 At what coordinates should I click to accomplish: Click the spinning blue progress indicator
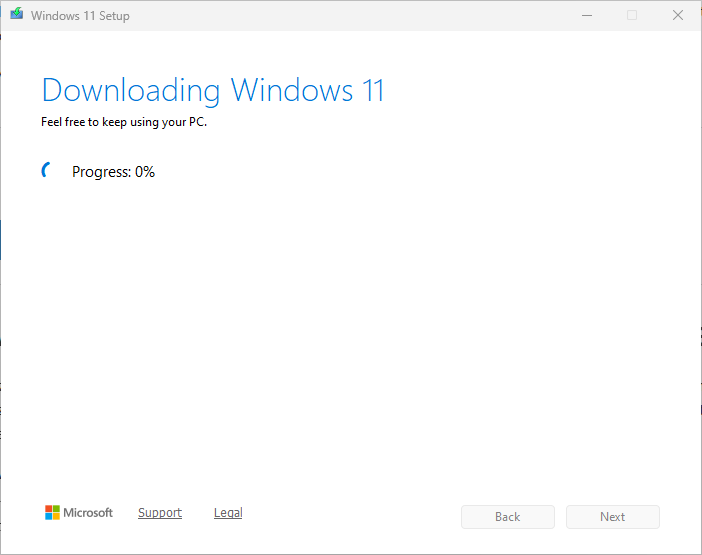pos(46,170)
